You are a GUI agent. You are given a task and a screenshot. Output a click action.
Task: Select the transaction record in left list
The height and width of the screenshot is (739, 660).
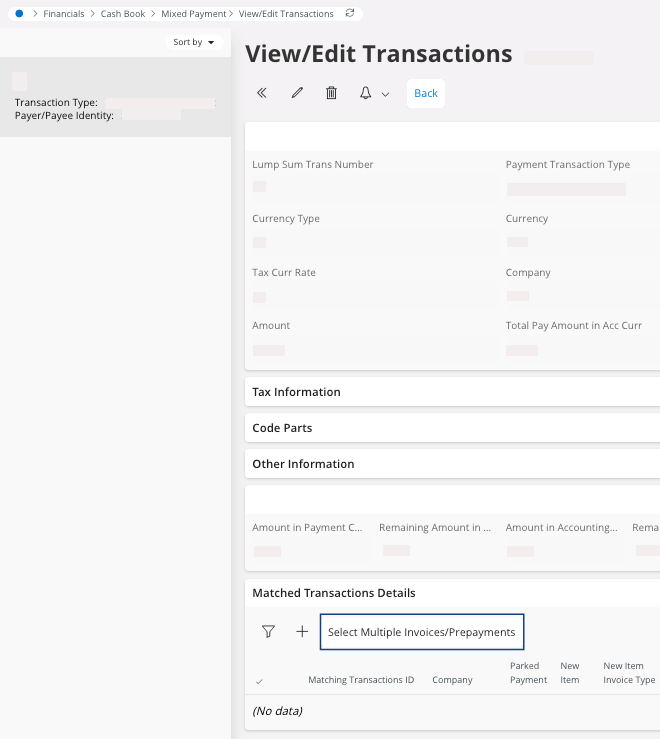tap(115, 97)
